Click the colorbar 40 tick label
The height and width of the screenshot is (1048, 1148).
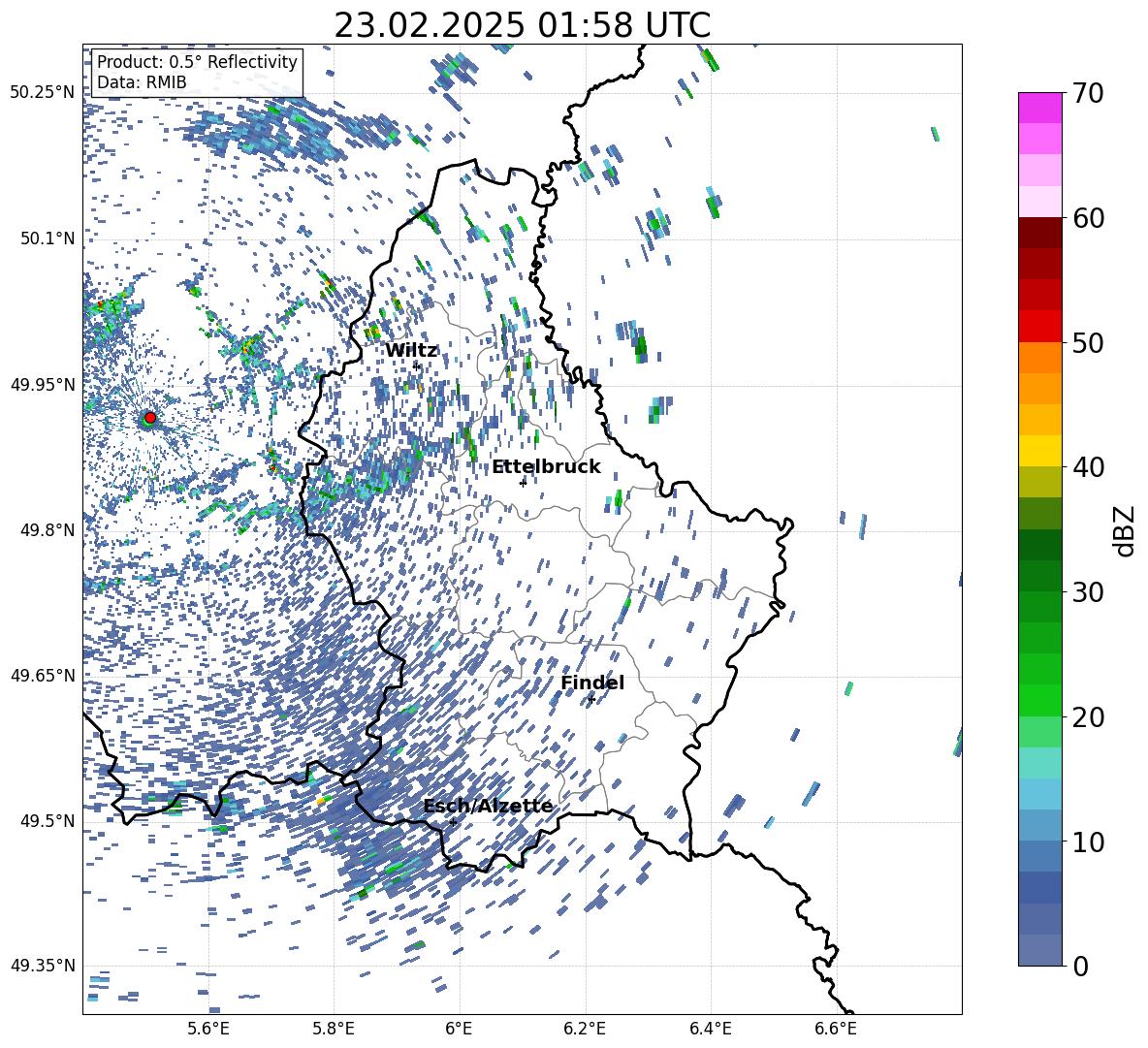1088,467
